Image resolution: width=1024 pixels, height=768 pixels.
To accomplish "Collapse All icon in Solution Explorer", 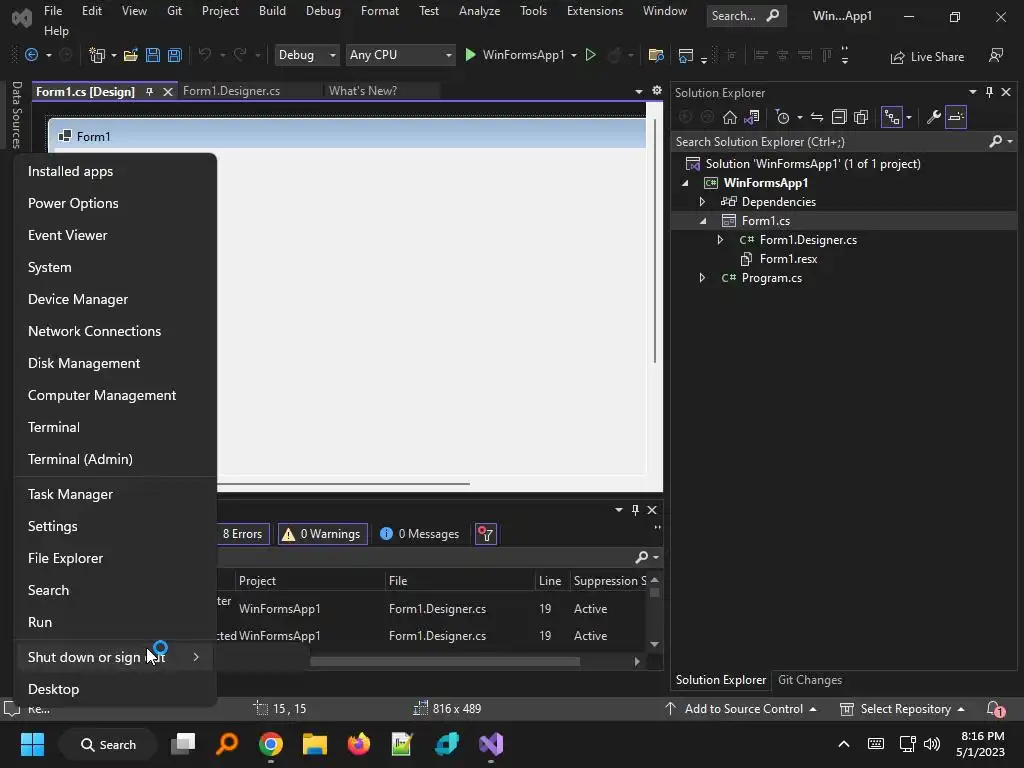I will 839,118.
